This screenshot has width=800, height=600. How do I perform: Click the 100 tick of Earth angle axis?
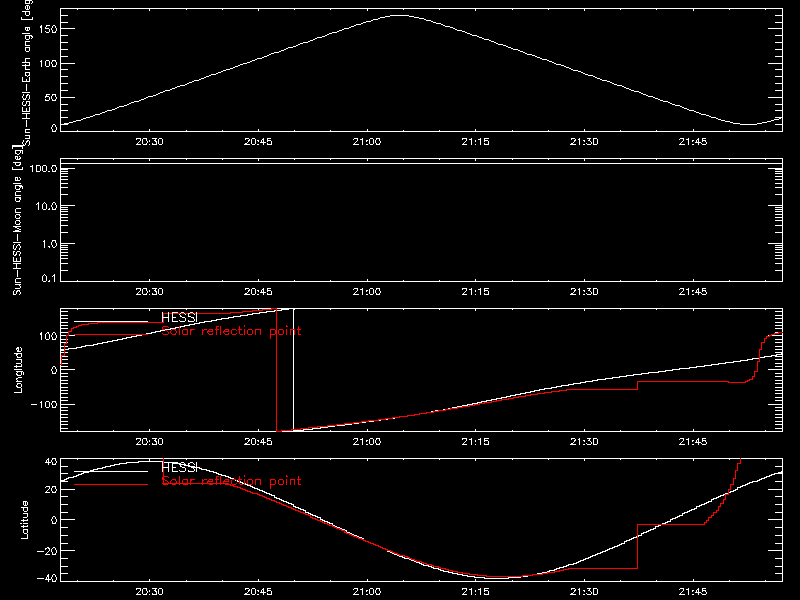pyautogui.click(x=48, y=64)
